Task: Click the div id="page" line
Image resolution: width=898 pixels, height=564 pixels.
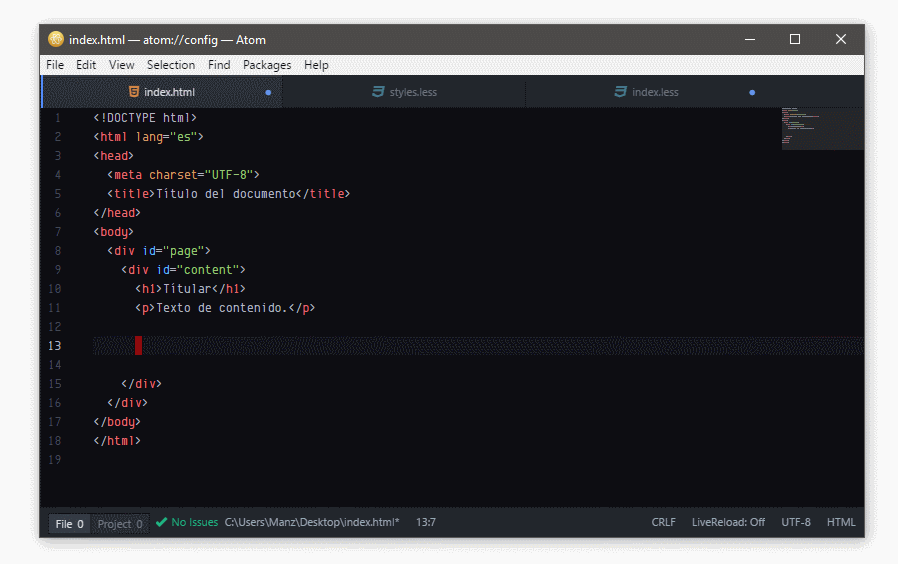Action: coord(159,251)
